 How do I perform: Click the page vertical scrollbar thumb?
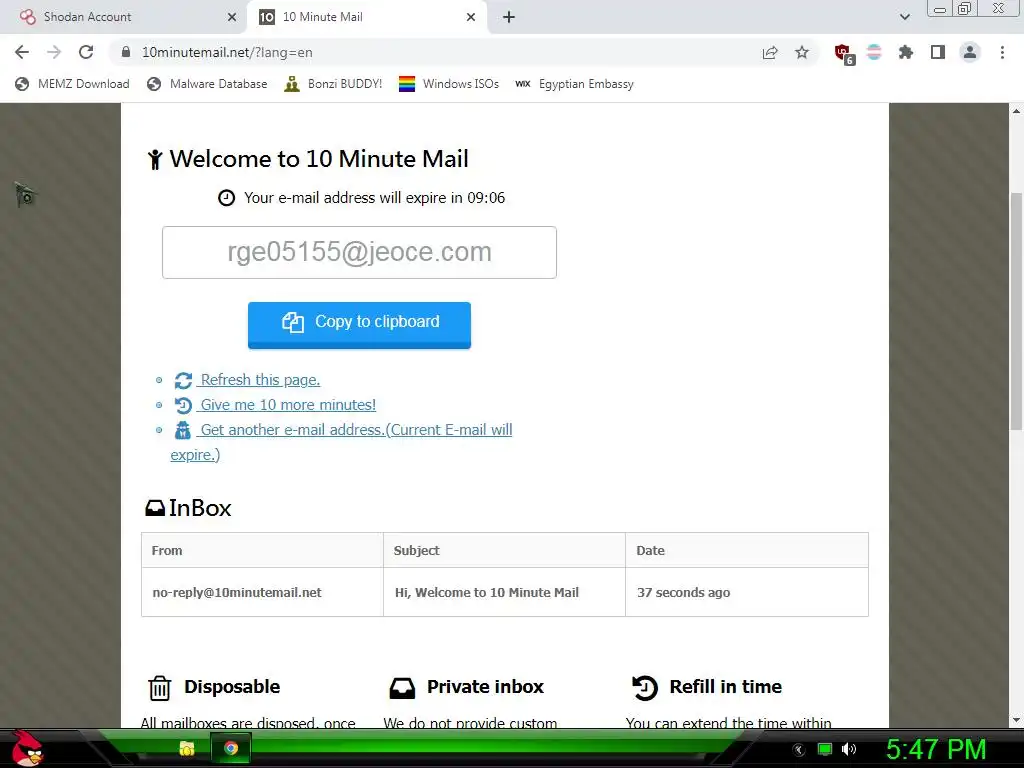(1016, 312)
